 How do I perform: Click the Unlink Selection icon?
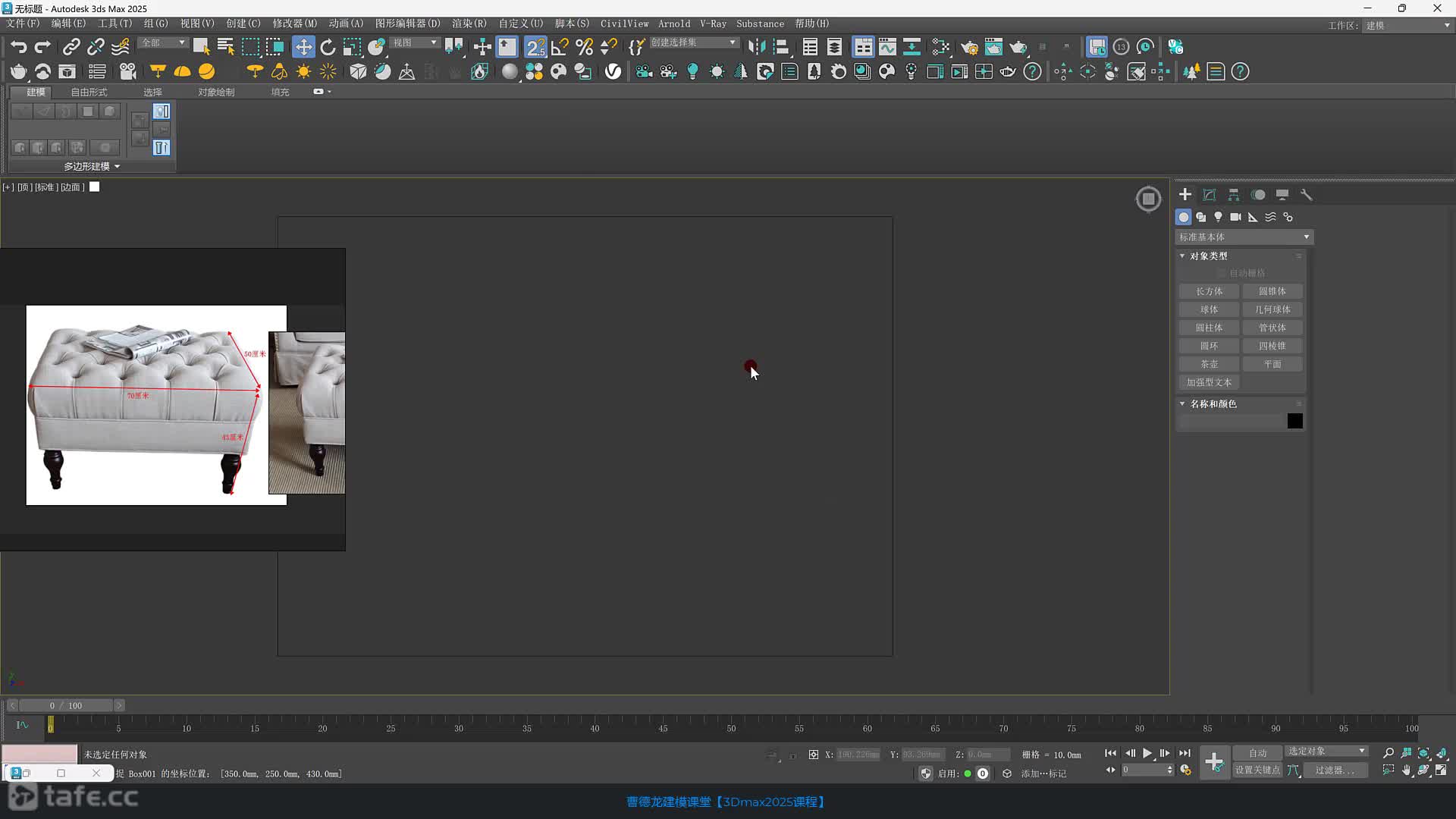[x=96, y=47]
